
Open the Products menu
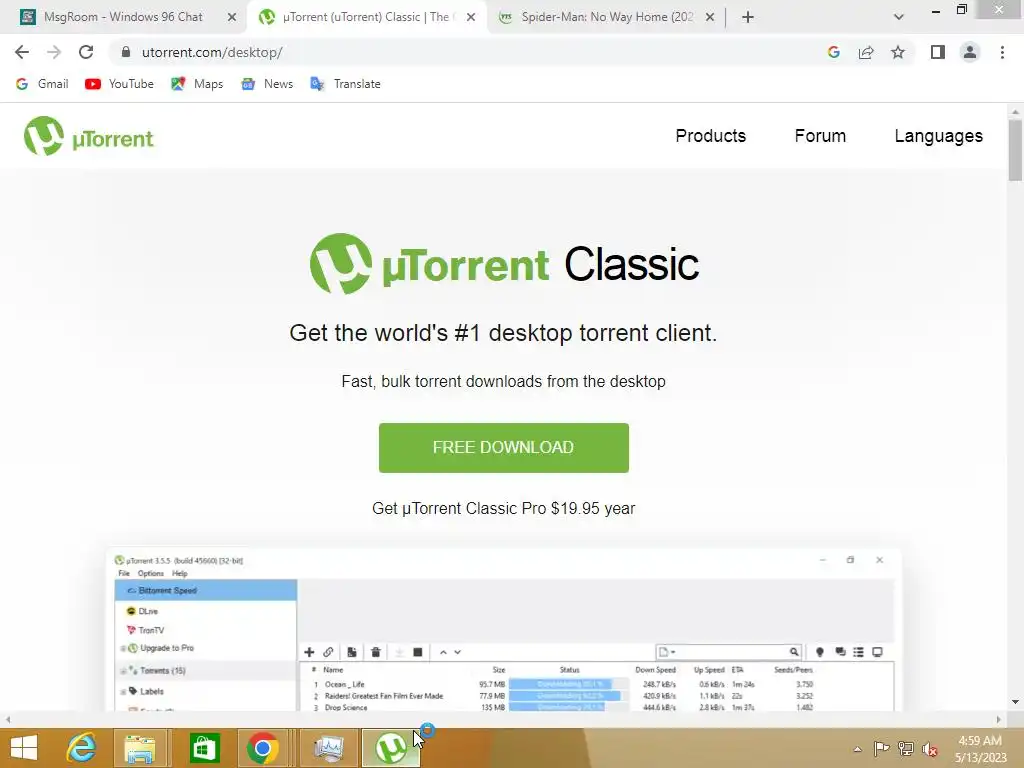click(711, 136)
